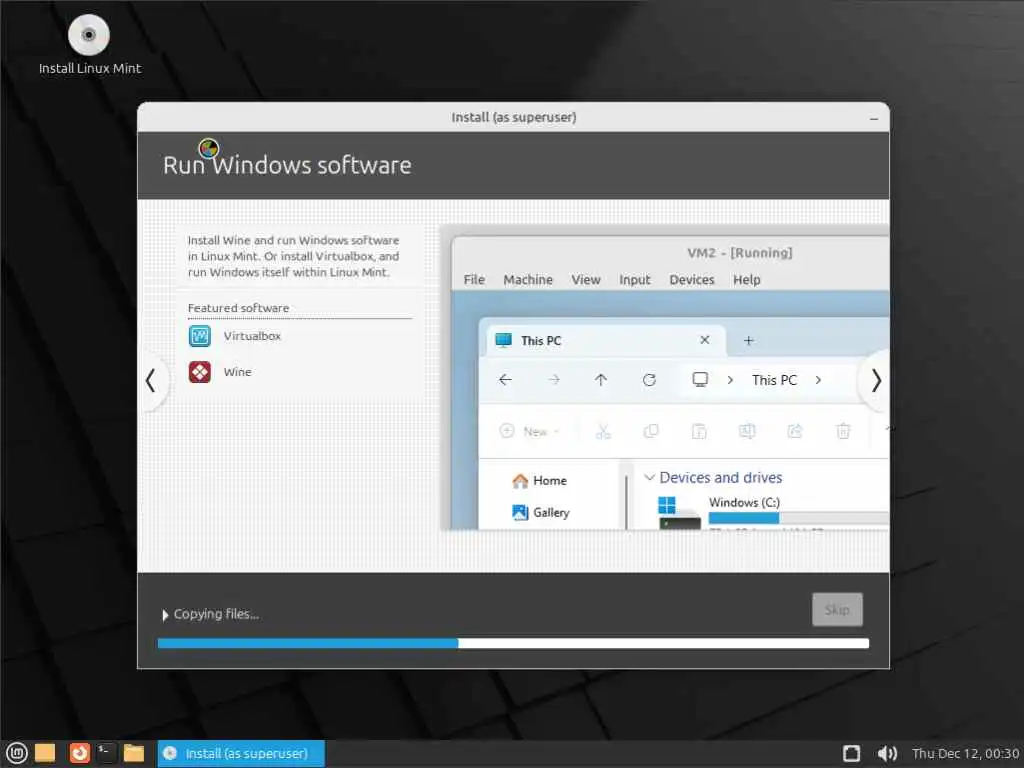Open the New dropdown in explorer

(530, 431)
